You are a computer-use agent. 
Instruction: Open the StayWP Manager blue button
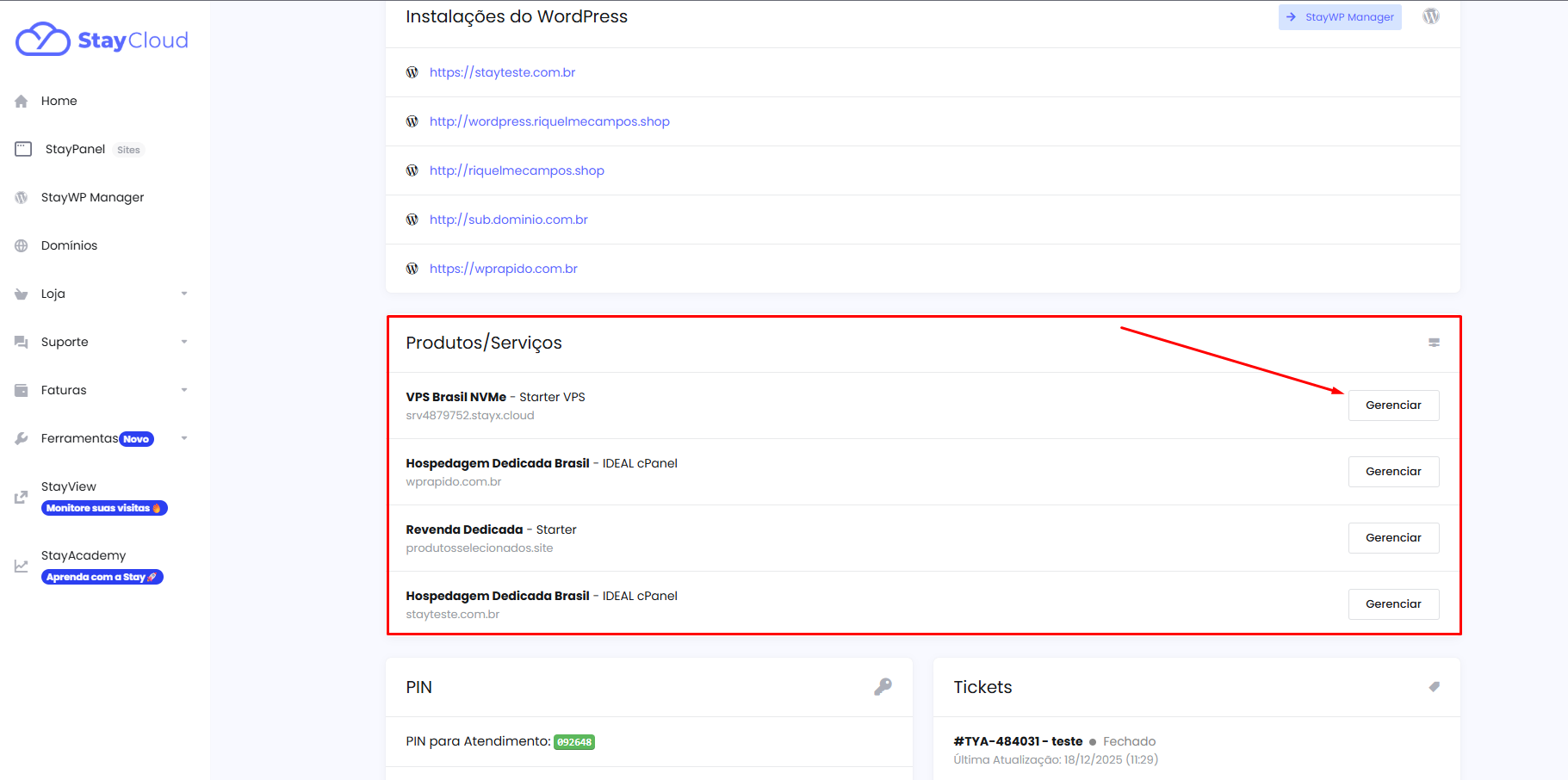[1340, 16]
